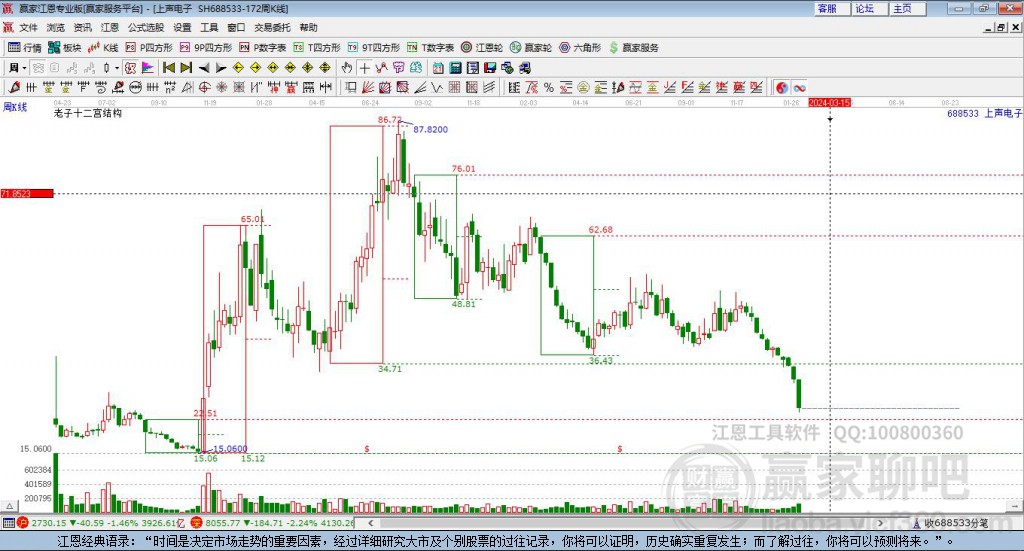Screen dimensions: 1024x551
Task: Jump to last bar icon
Action: (x=186, y=68)
